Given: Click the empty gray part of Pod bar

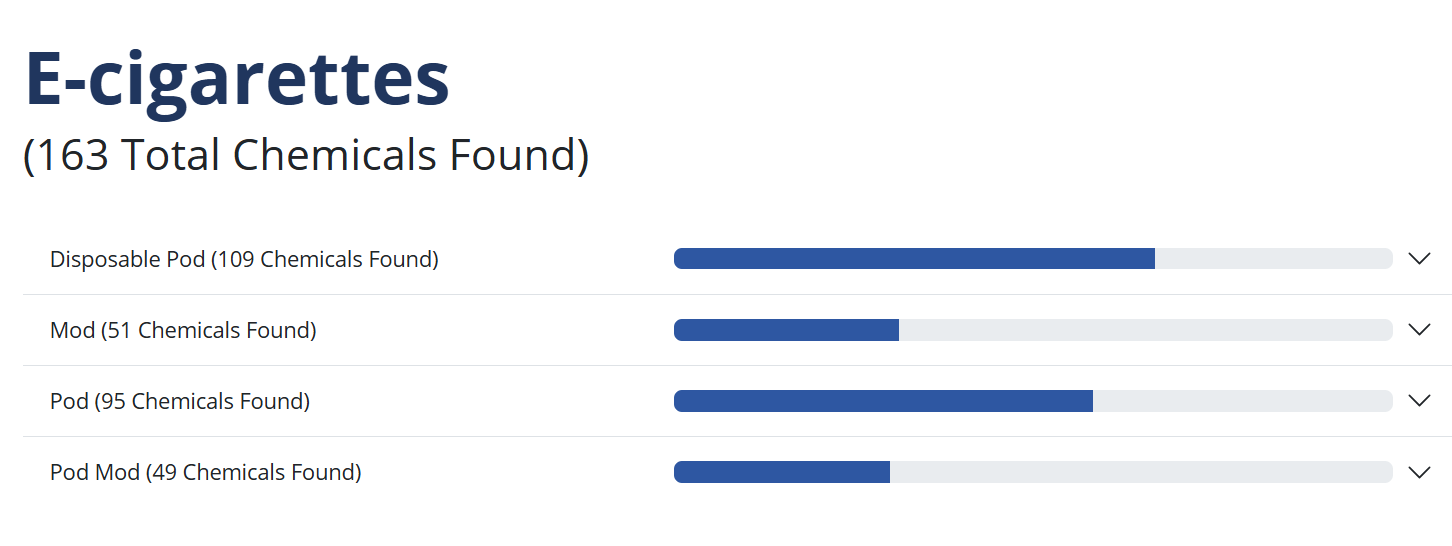Looking at the screenshot, I should click(x=1242, y=401).
